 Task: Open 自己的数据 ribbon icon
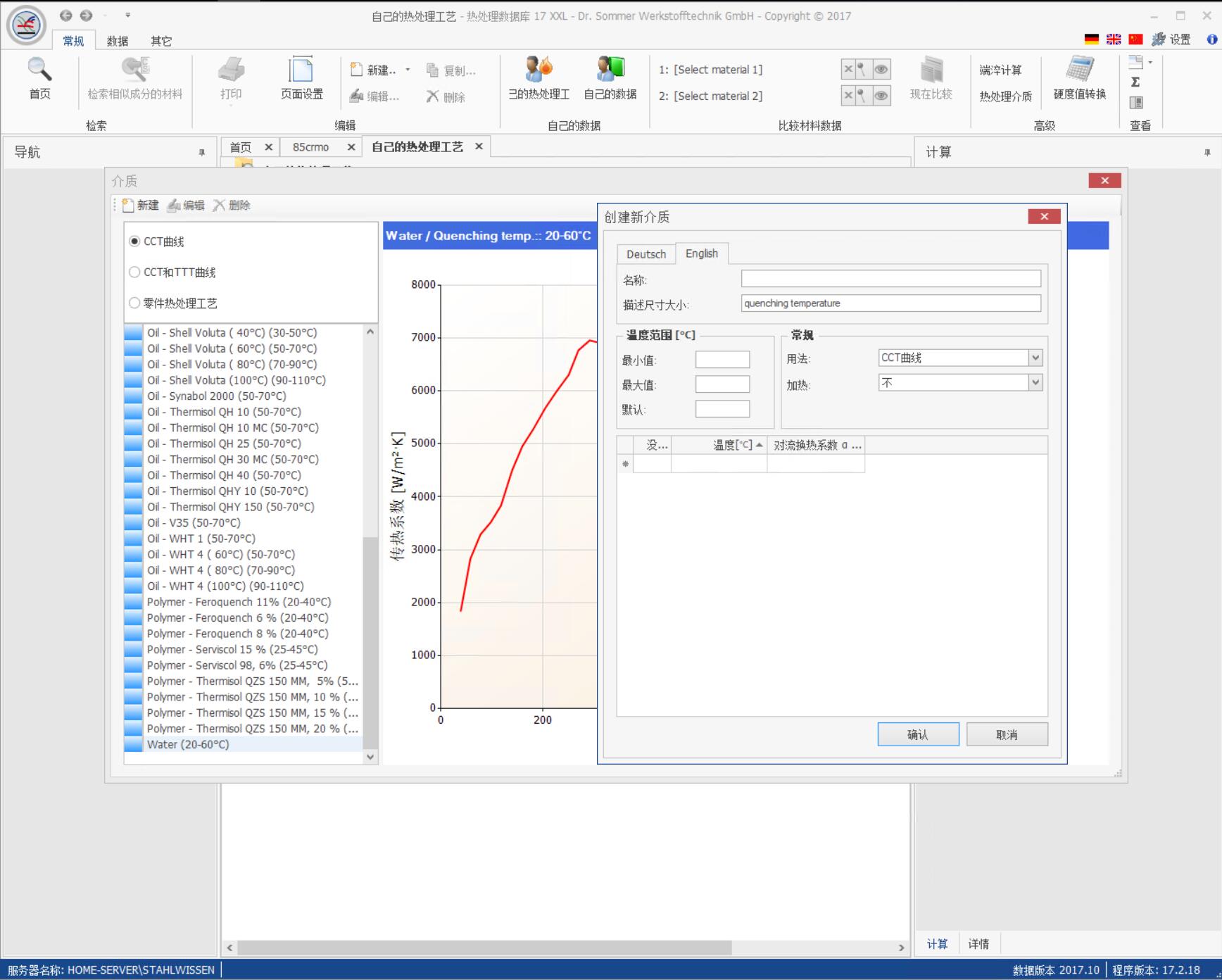pyautogui.click(x=610, y=69)
